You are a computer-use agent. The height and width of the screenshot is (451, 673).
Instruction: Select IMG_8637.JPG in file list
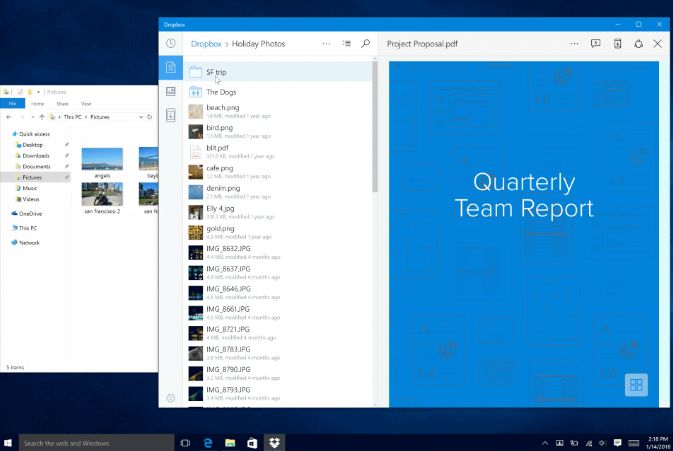278,272
